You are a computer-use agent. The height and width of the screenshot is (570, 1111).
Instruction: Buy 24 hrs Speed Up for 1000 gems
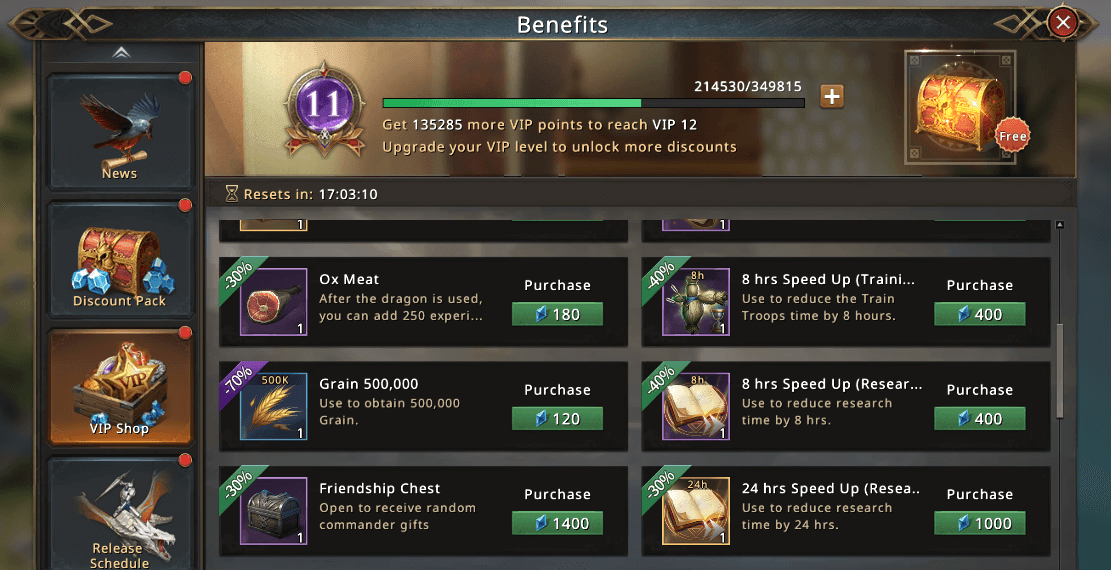(x=979, y=523)
